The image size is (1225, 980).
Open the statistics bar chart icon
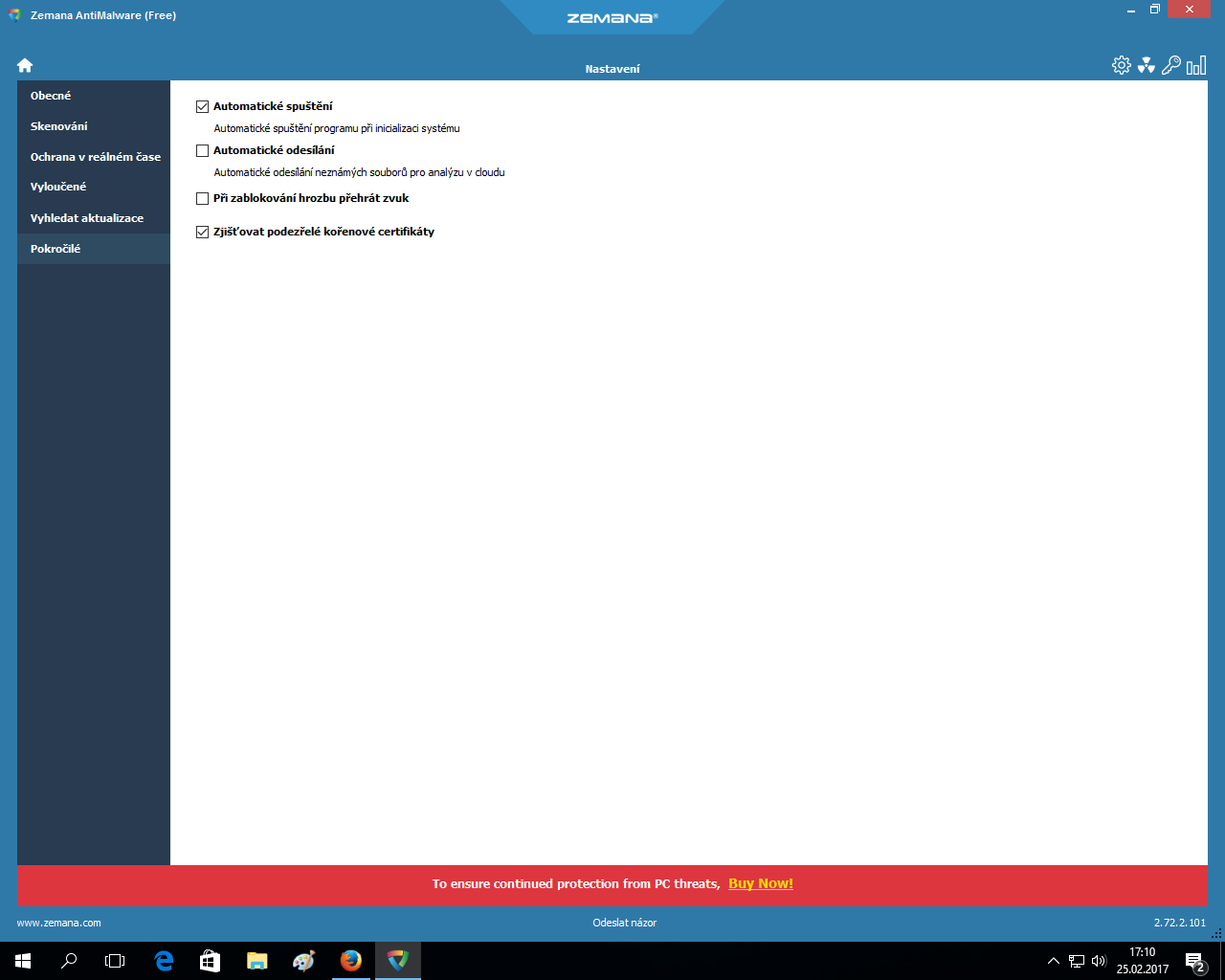pyautogui.click(x=1195, y=65)
